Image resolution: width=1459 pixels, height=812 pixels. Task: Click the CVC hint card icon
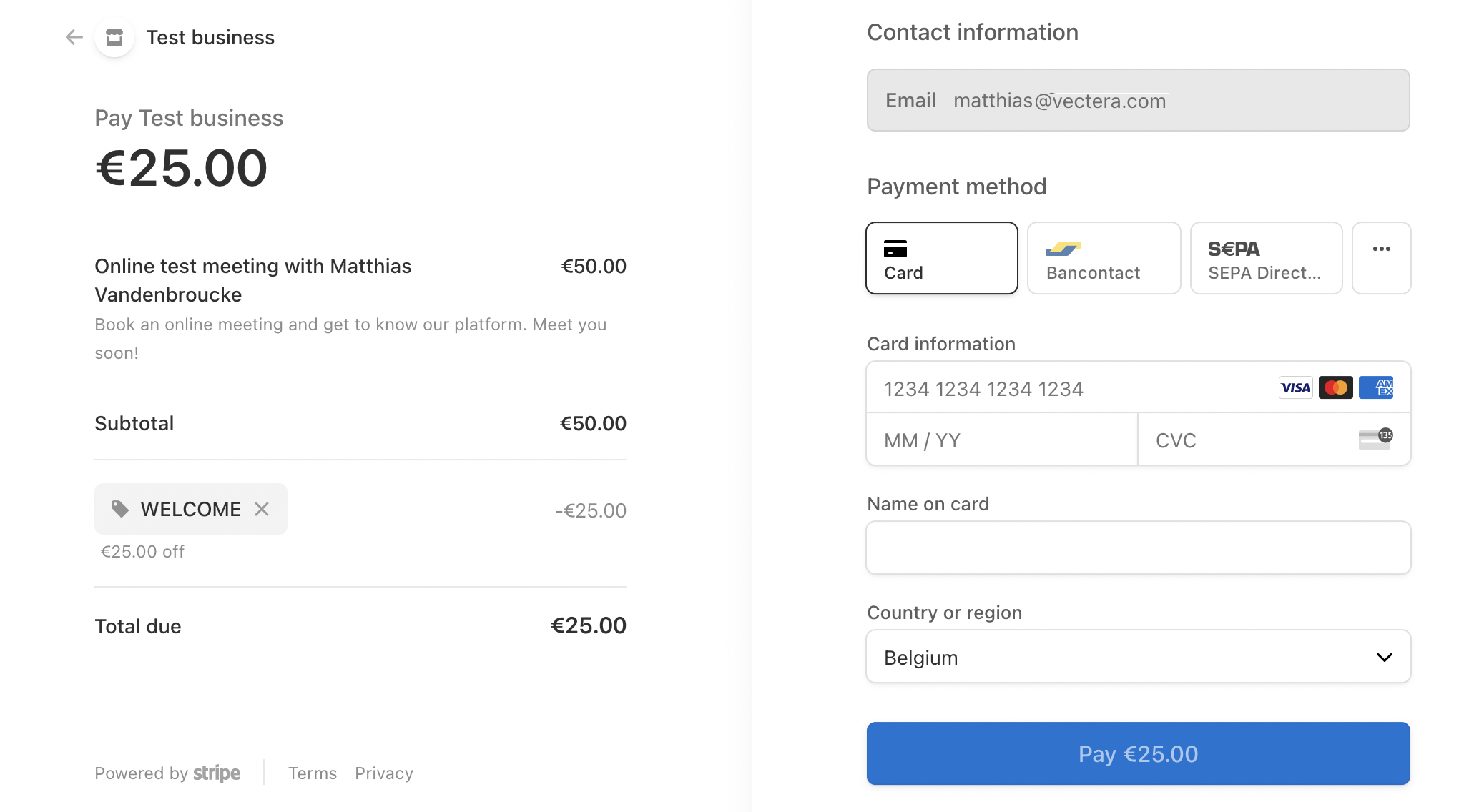click(x=1375, y=440)
